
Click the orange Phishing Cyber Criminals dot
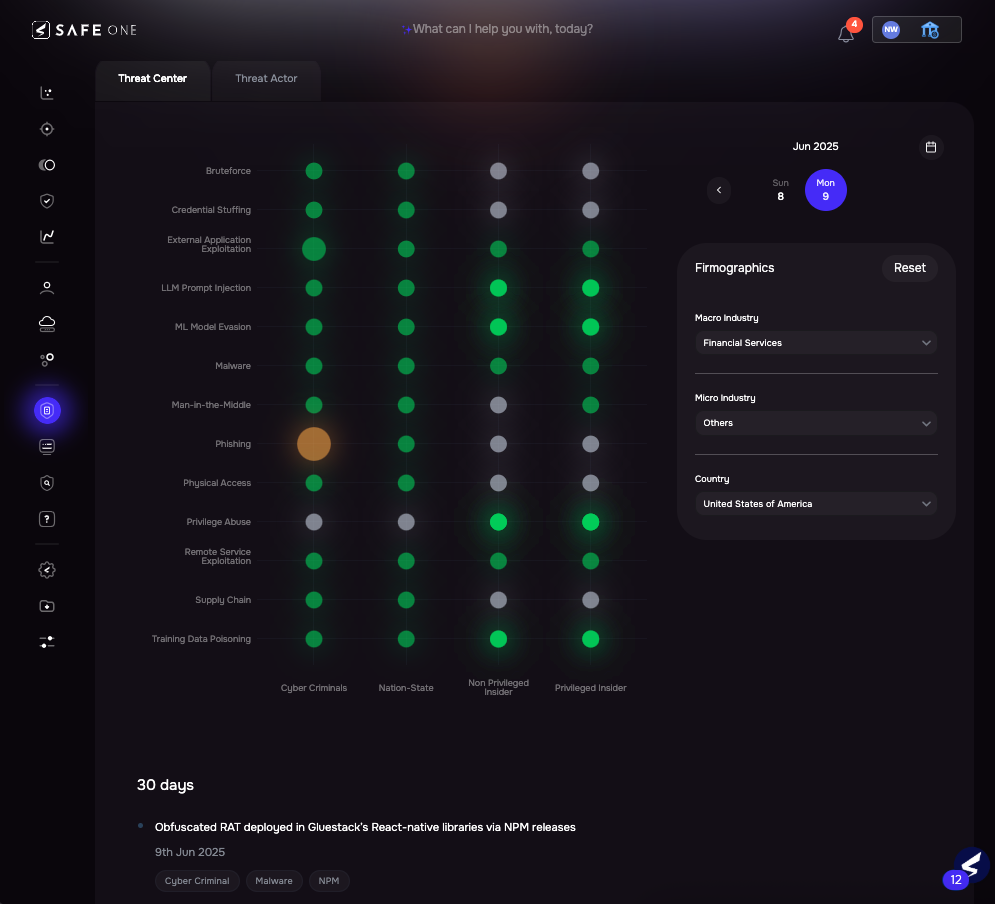pos(314,444)
